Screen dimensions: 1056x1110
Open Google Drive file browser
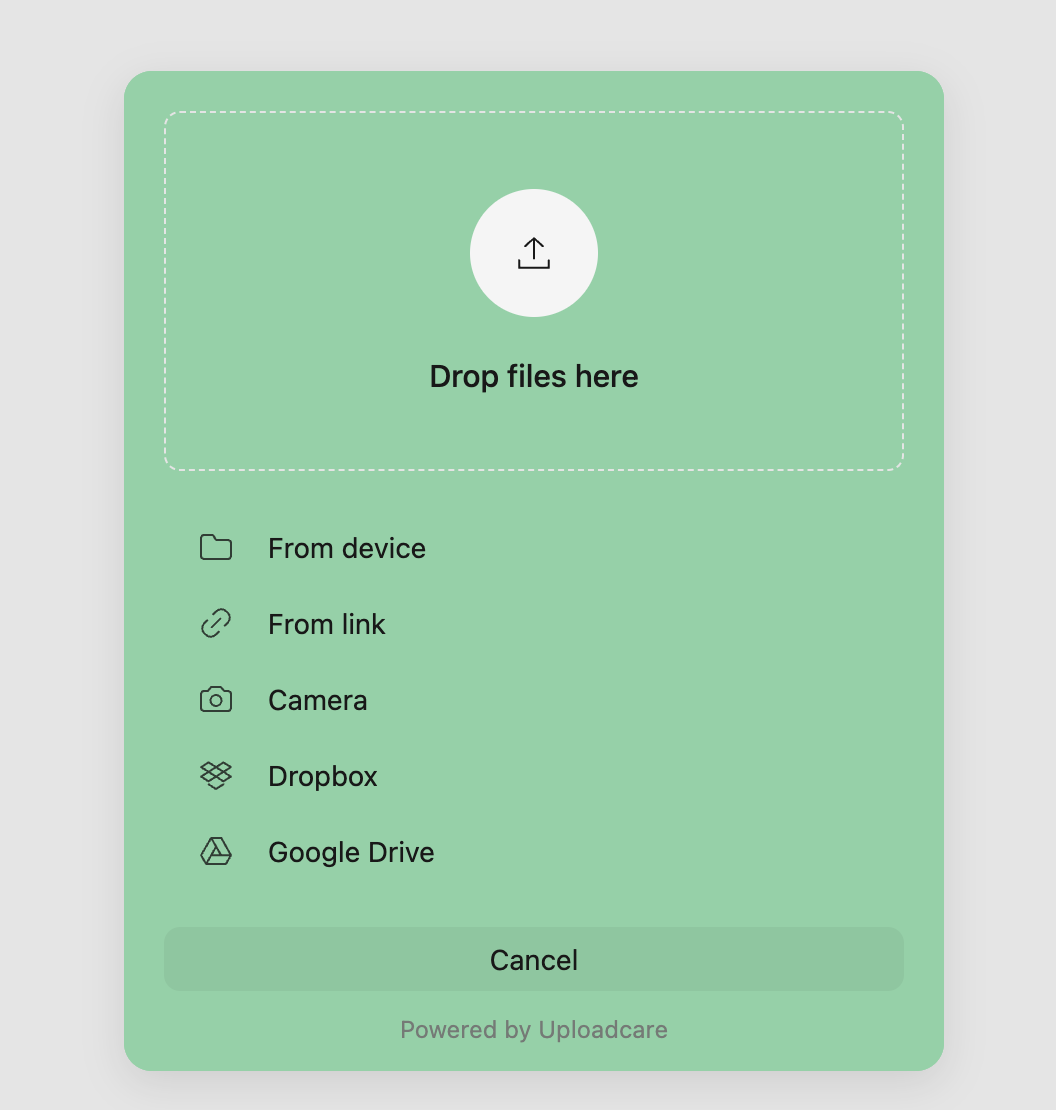[350, 852]
